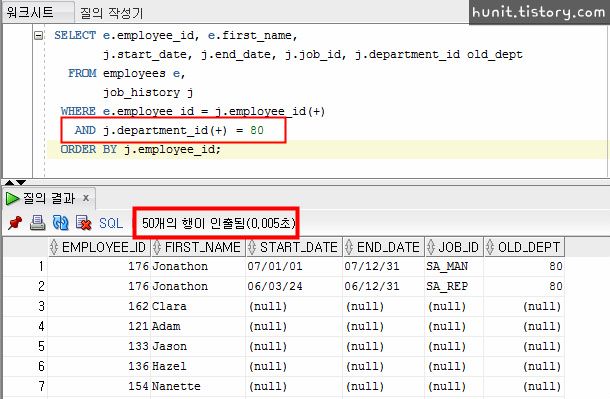Select employee ID cell 136
The width and height of the screenshot is (610, 399).
(99, 366)
